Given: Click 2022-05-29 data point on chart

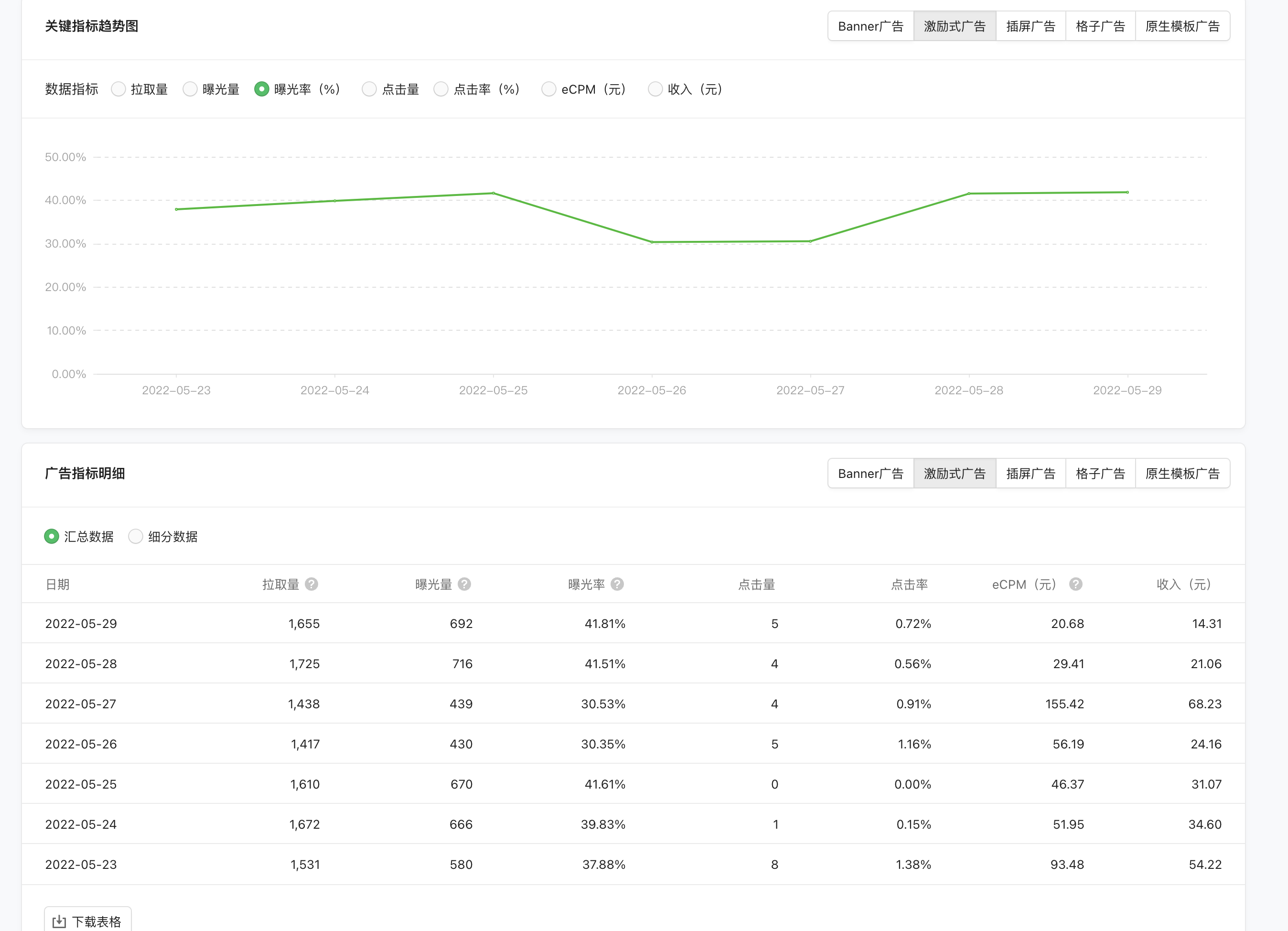Looking at the screenshot, I should coord(1127,193).
